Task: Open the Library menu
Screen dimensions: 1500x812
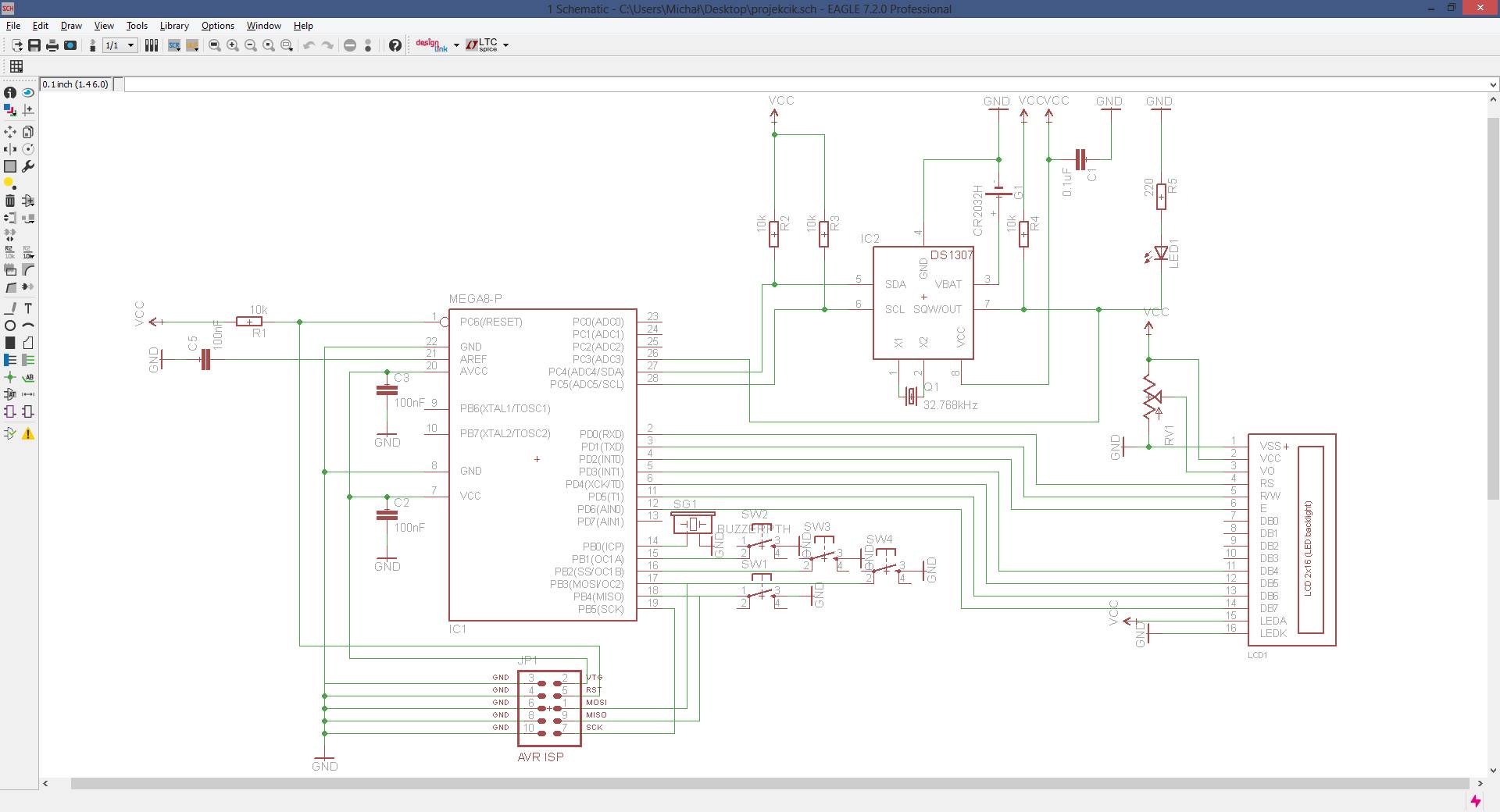Action: click(174, 26)
